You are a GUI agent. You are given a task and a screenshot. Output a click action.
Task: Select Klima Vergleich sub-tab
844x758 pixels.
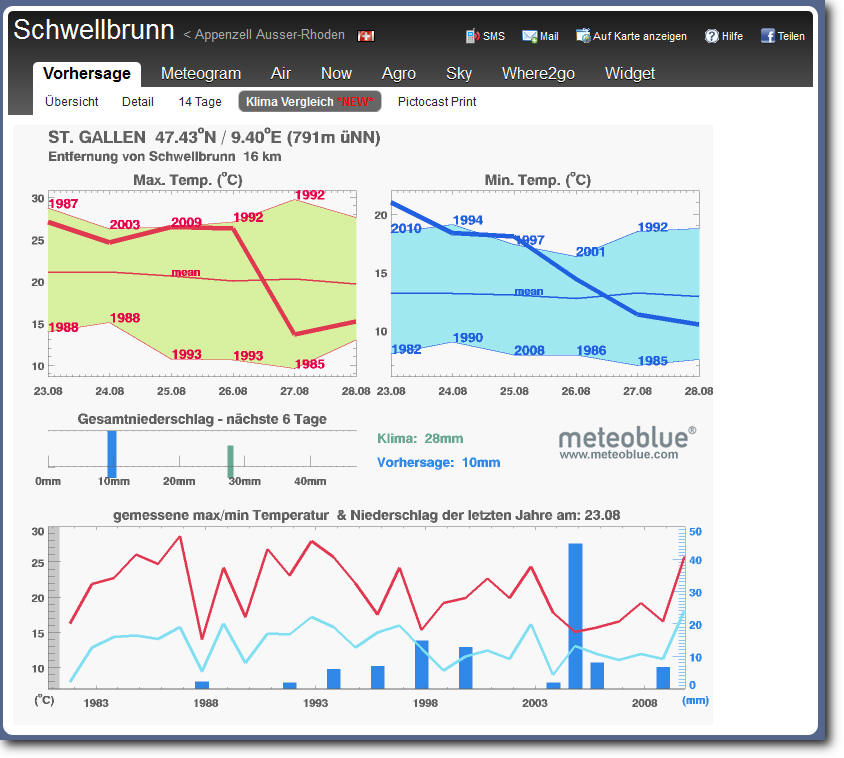tap(309, 102)
